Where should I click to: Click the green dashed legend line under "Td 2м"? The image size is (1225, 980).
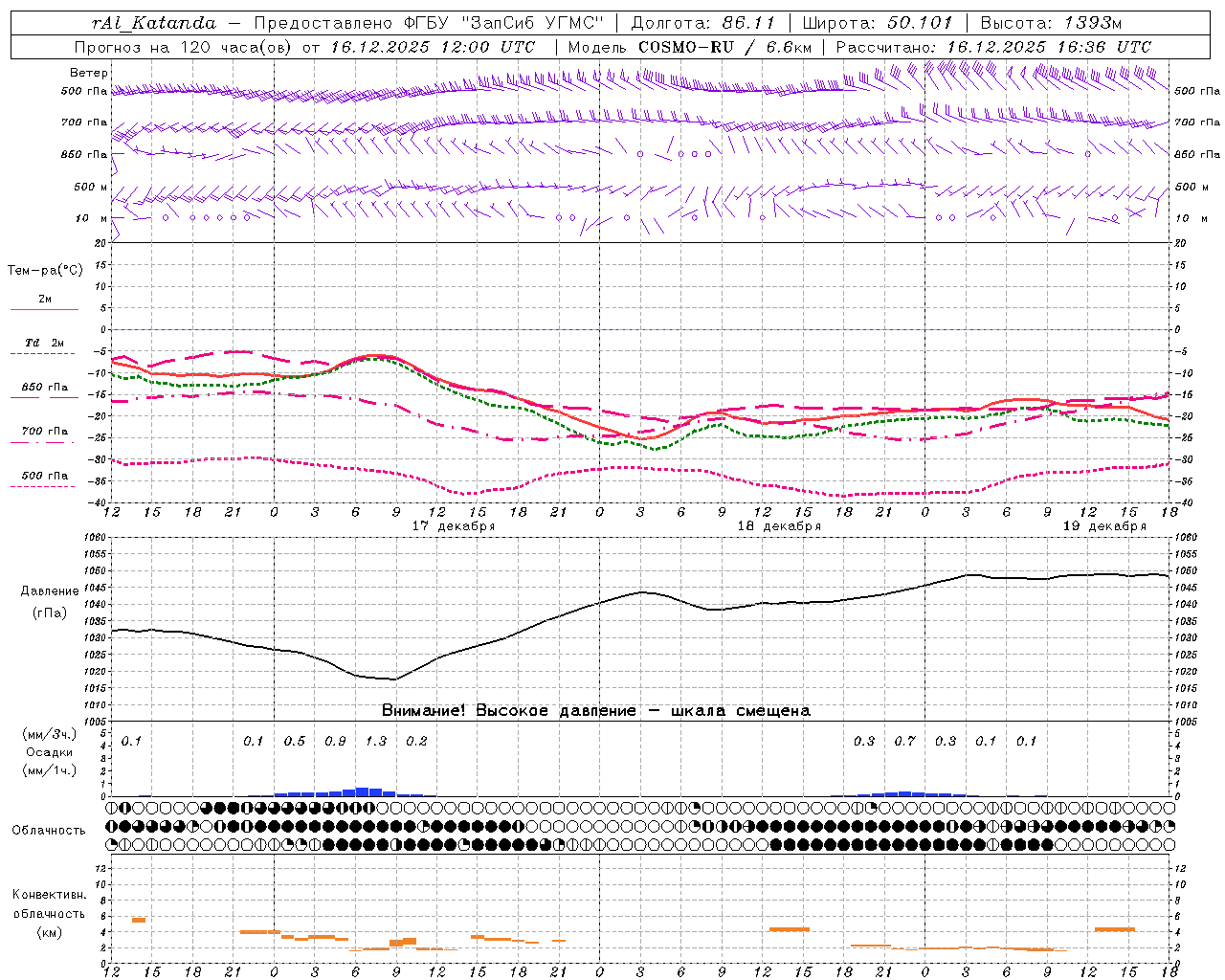point(44,354)
